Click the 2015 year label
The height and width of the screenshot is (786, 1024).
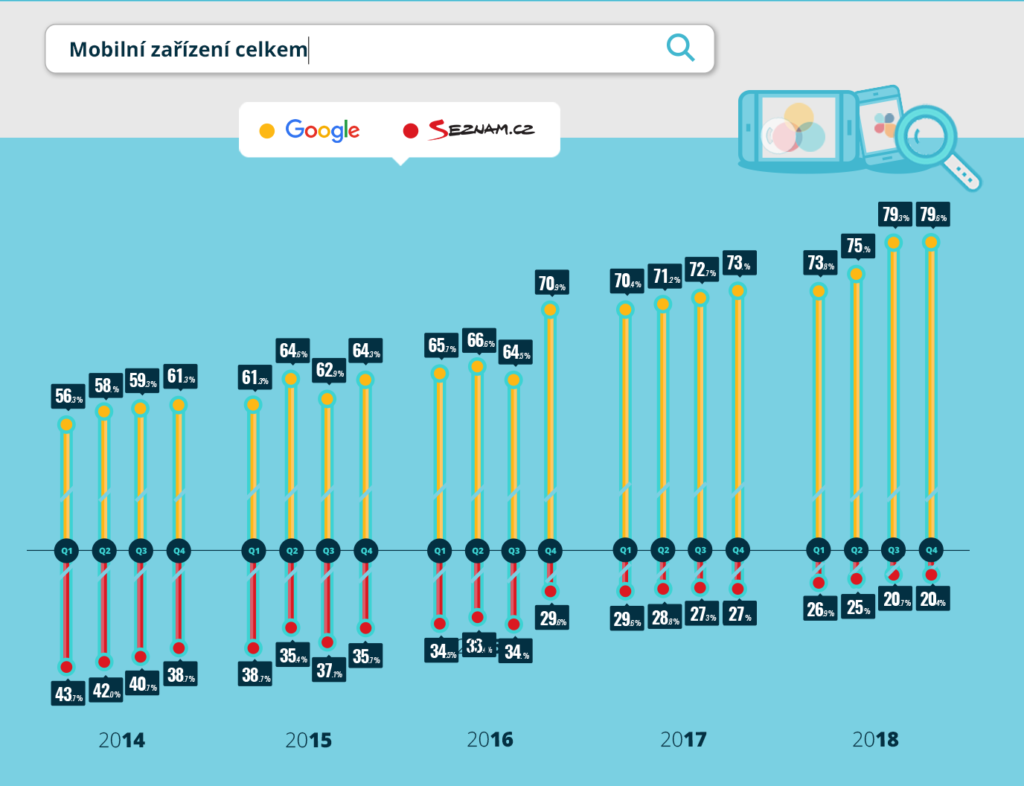coord(308,740)
